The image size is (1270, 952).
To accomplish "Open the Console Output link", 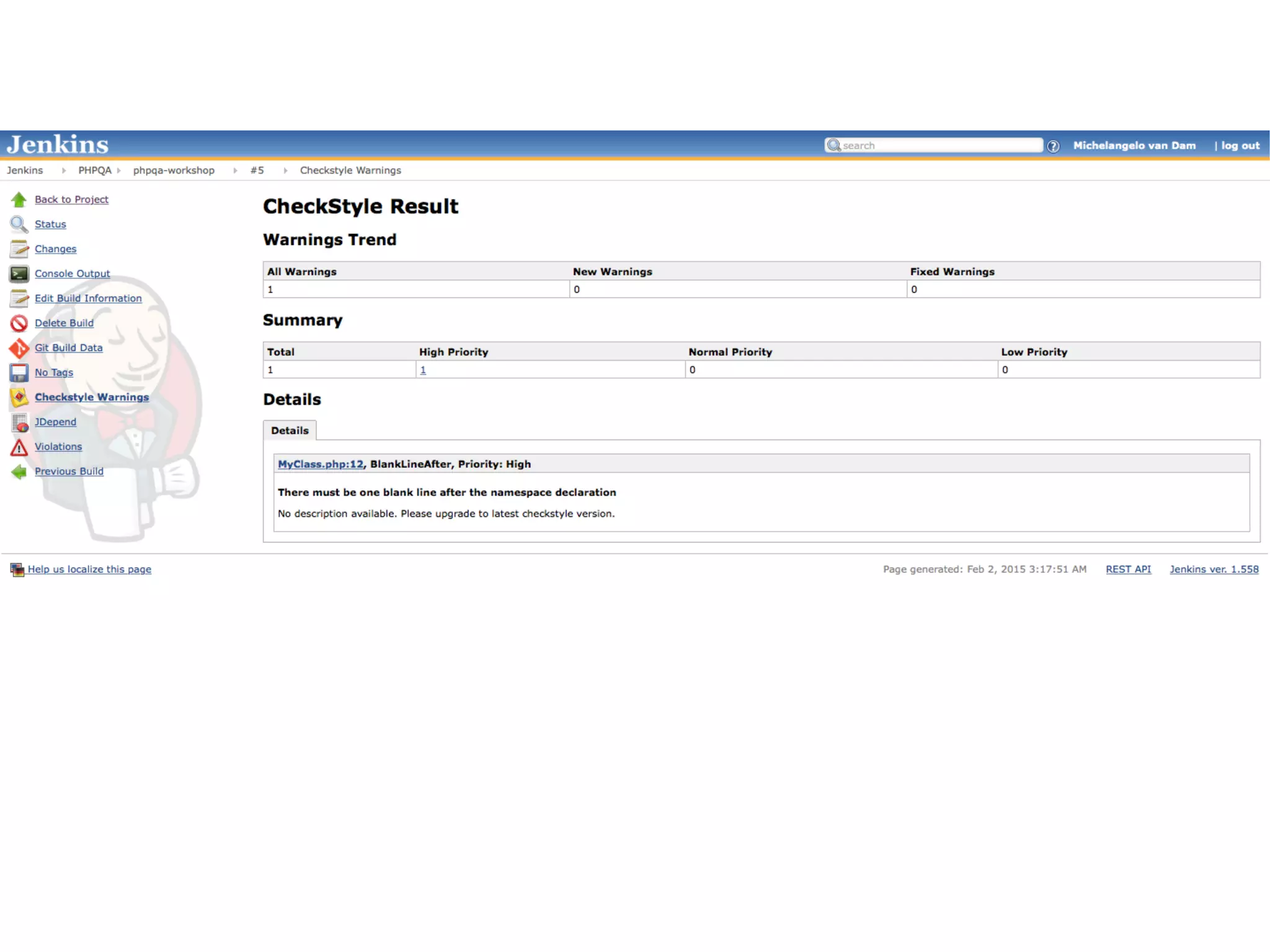I will click(x=72, y=274).
